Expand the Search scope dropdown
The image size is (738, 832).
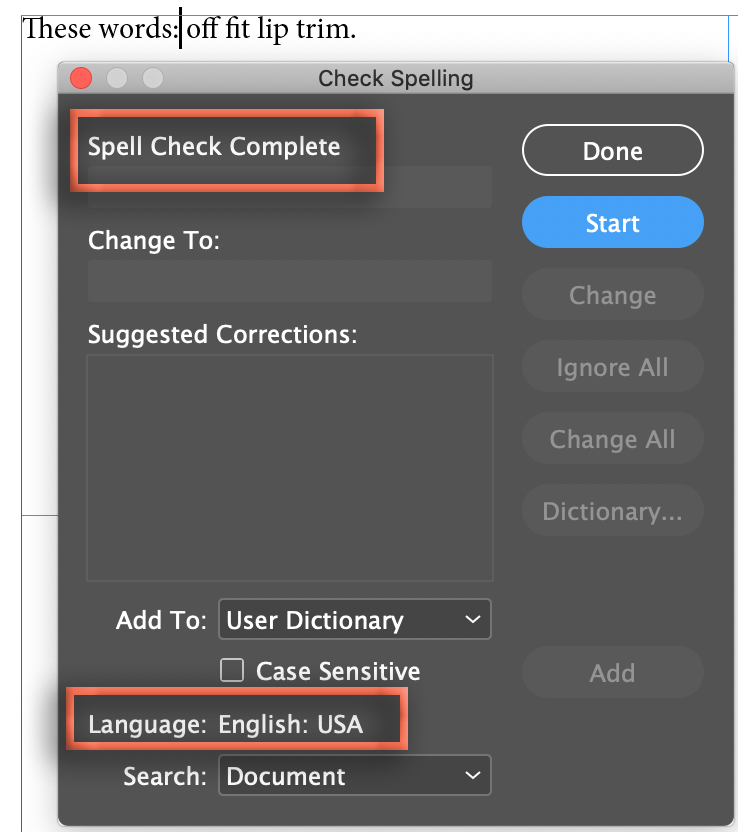click(x=355, y=775)
